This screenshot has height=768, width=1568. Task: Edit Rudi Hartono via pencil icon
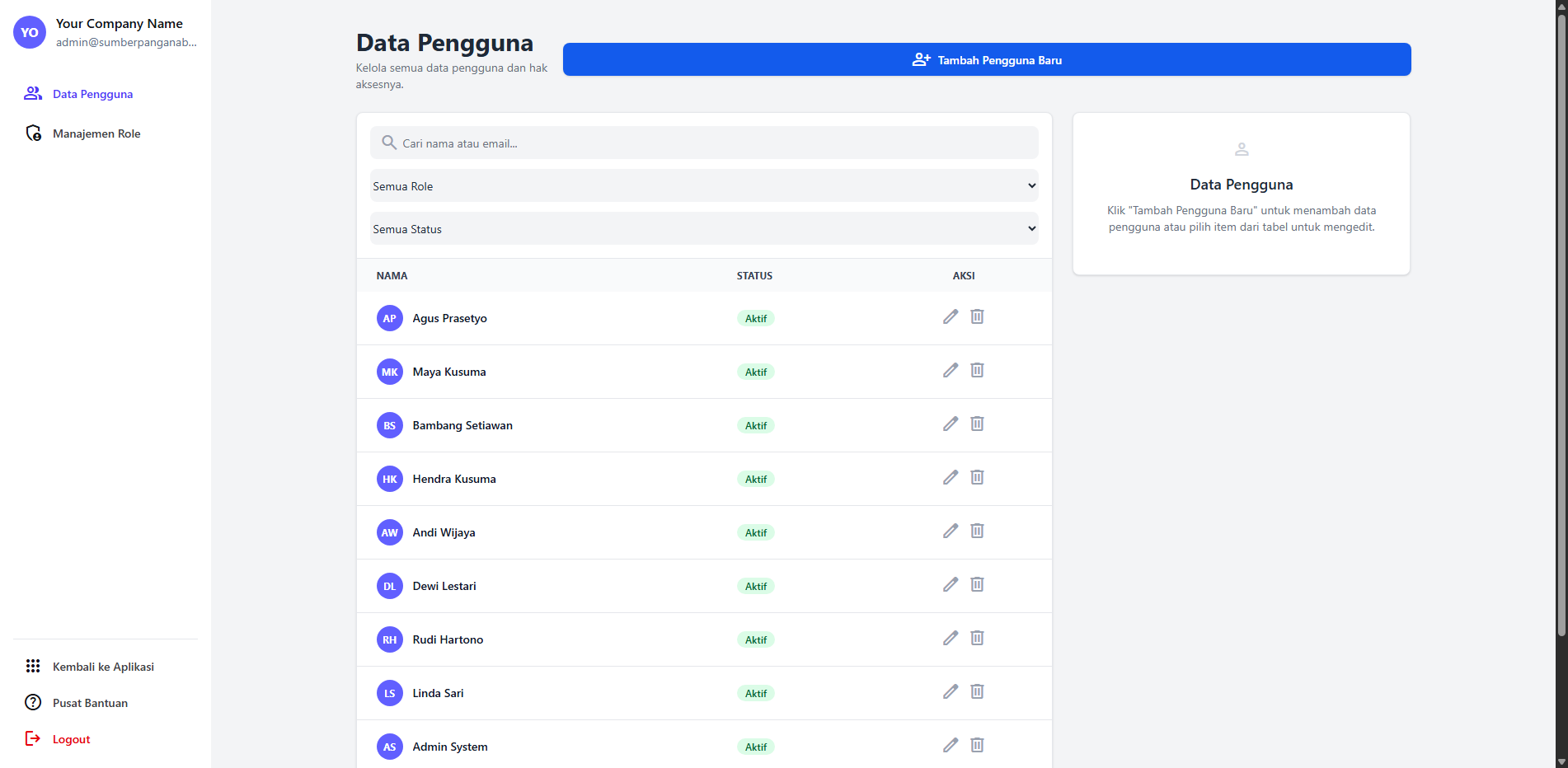(951, 639)
